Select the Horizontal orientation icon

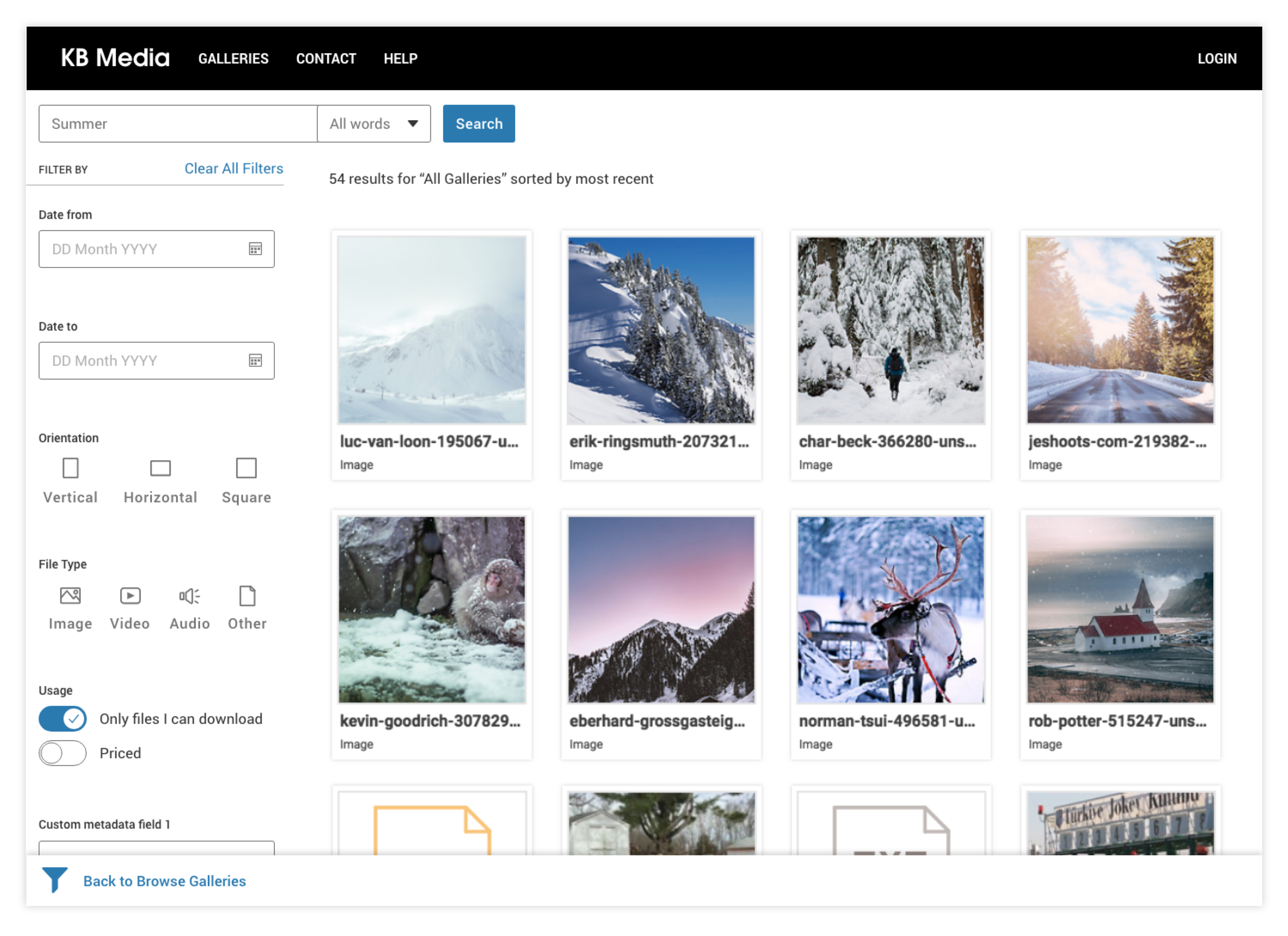click(160, 468)
